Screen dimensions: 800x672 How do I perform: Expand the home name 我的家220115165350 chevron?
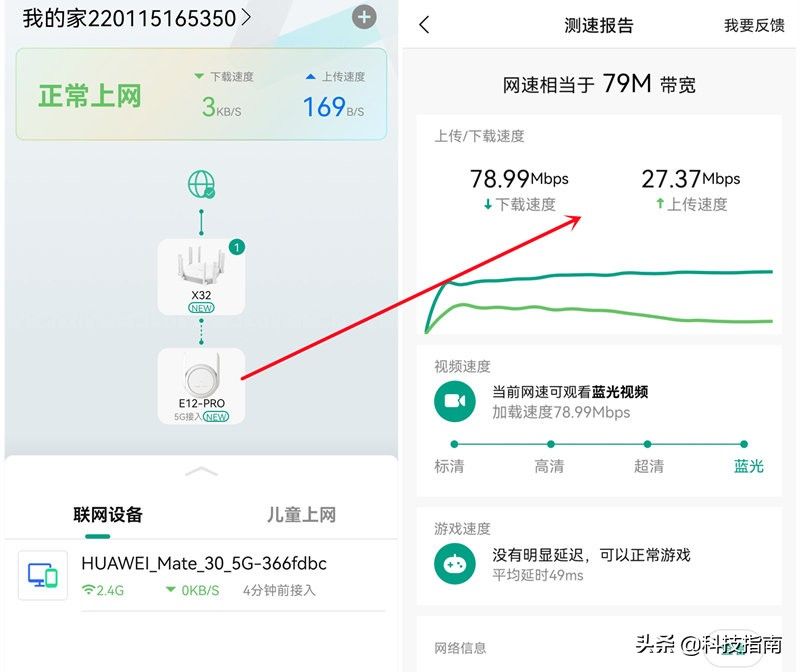pos(246,18)
